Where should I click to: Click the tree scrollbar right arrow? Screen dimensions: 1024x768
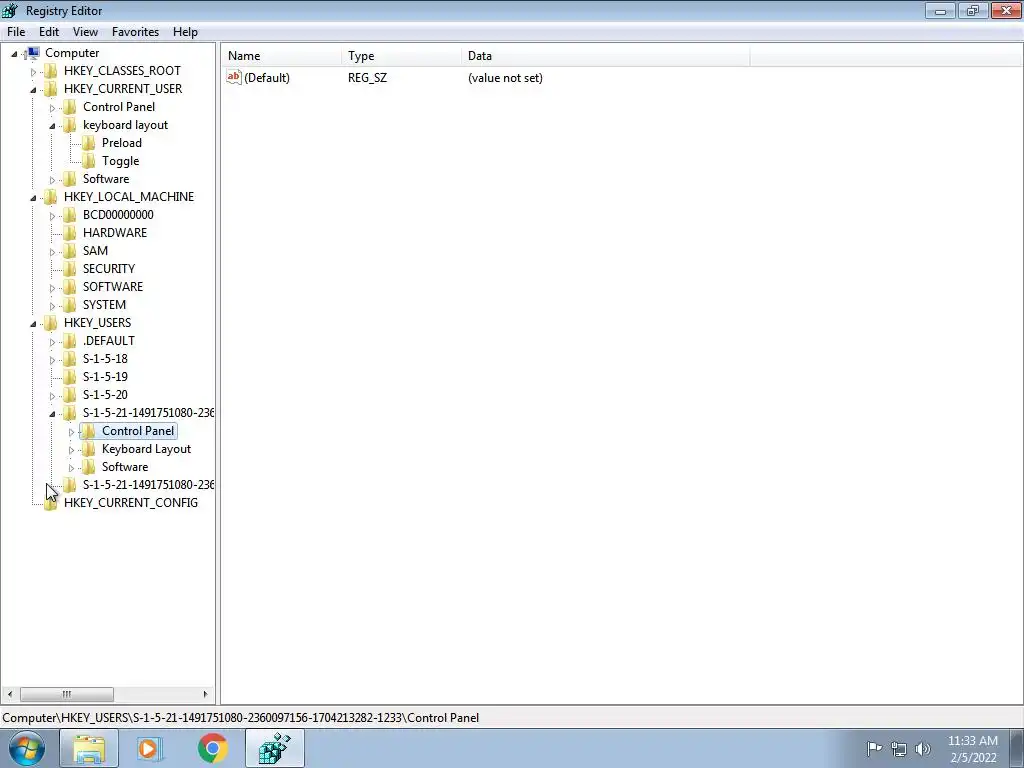coord(205,694)
